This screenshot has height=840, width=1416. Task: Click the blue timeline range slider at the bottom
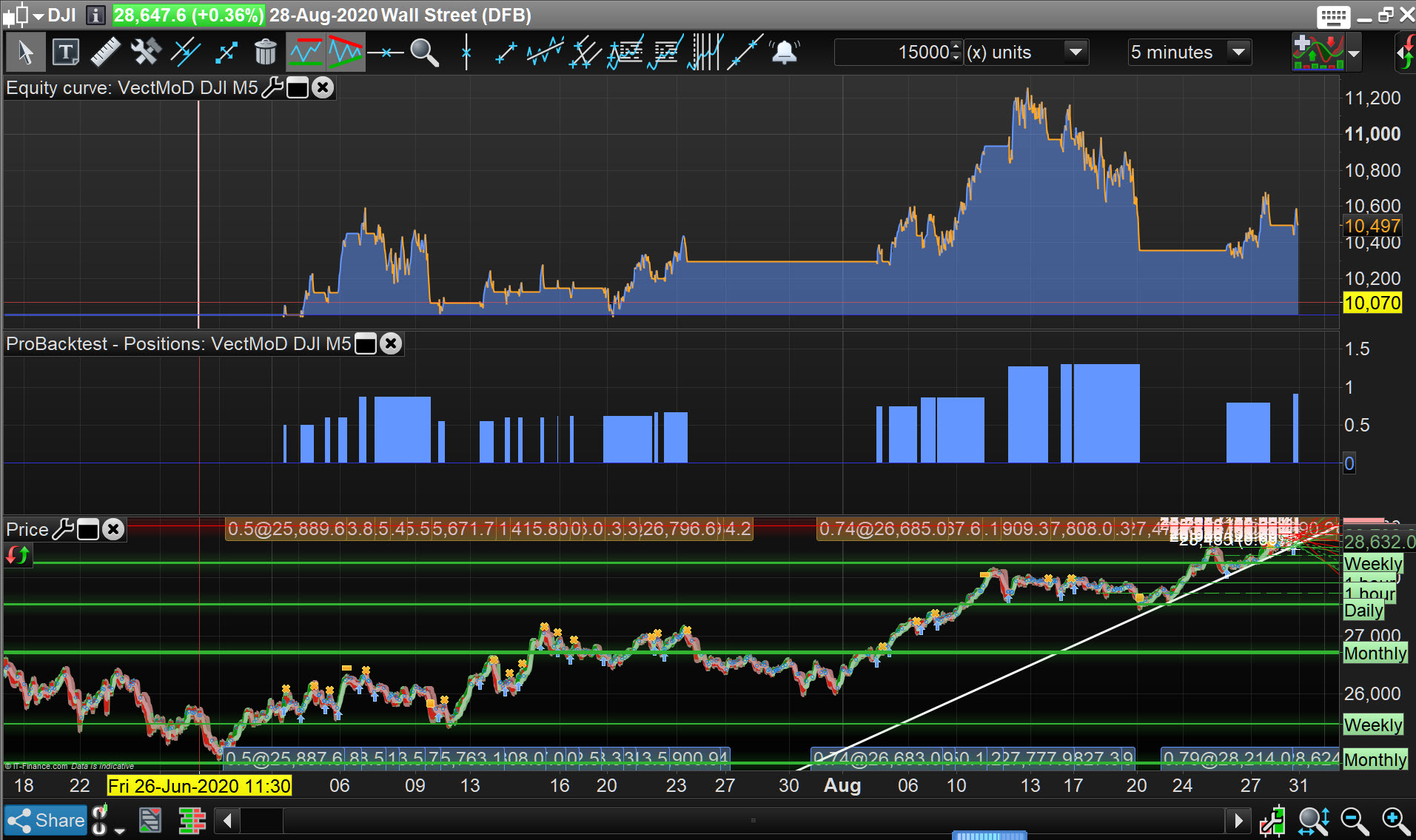pos(989,836)
